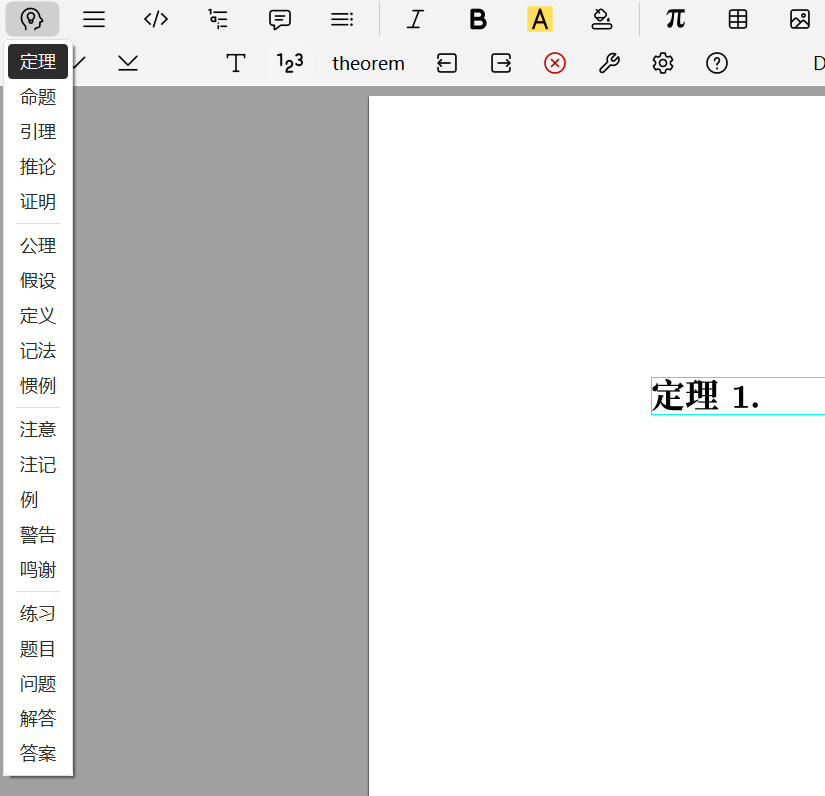Expand the three-line section menu icon

coord(94,19)
